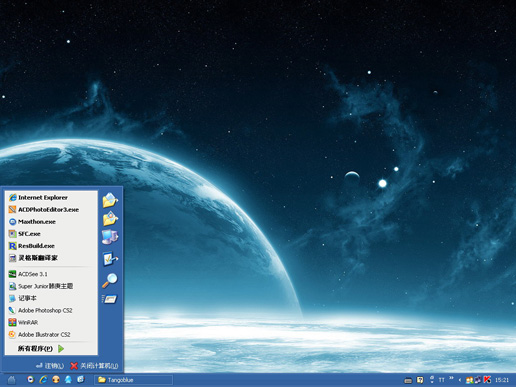Click the 15:21 system clock
This screenshot has height=387, width=516.
502,380
